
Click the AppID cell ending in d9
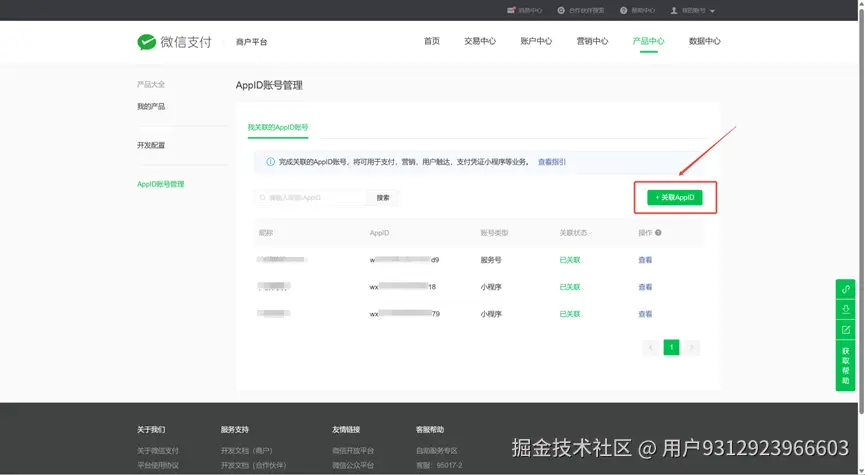(x=404, y=260)
